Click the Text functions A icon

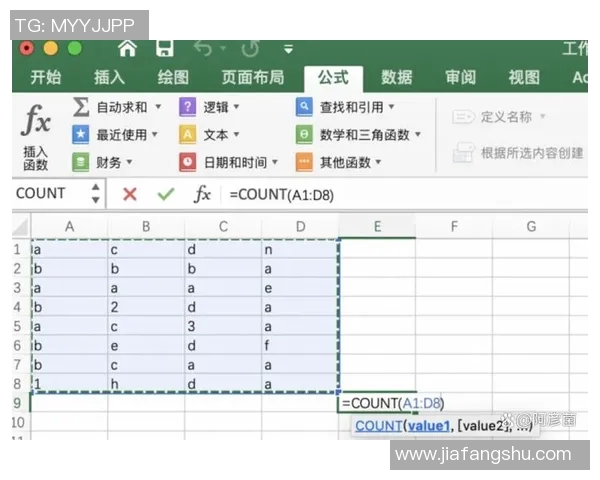pyautogui.click(x=188, y=134)
